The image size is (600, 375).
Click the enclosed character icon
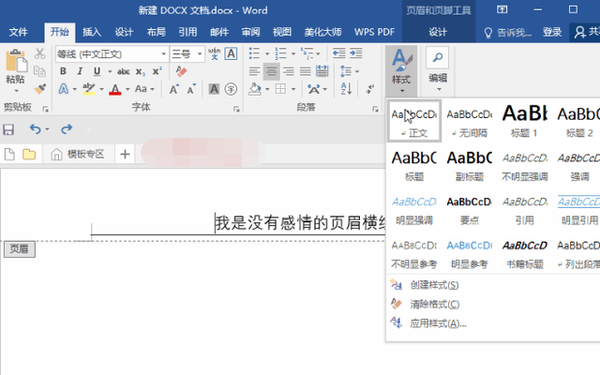231,89
